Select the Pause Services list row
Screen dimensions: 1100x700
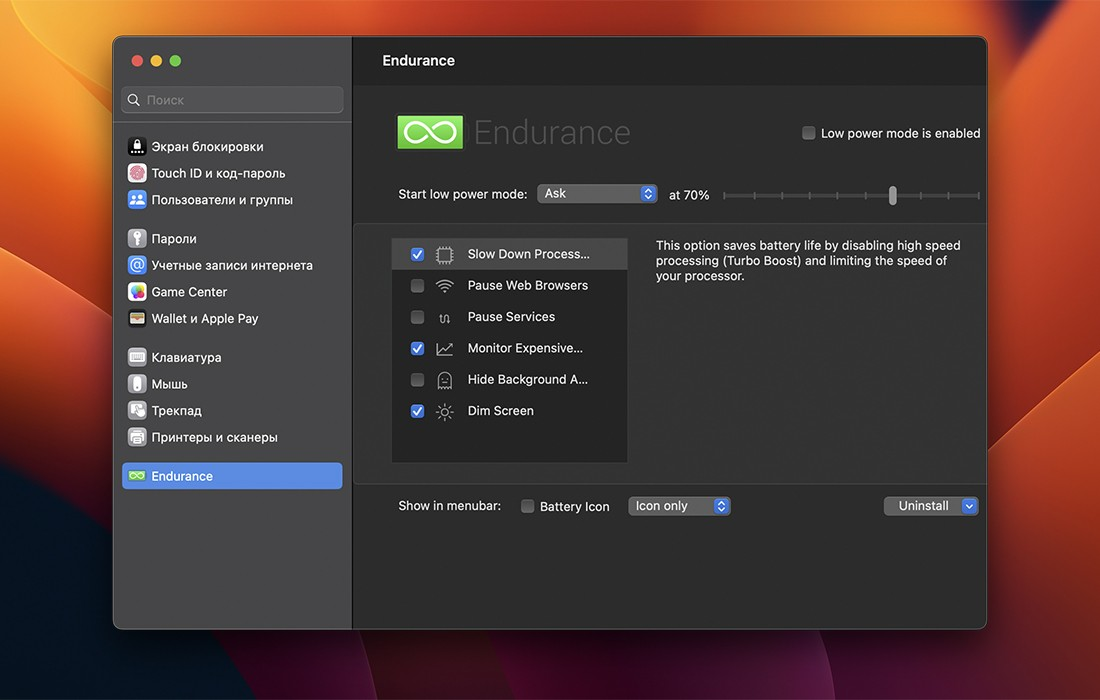pyautogui.click(x=510, y=317)
